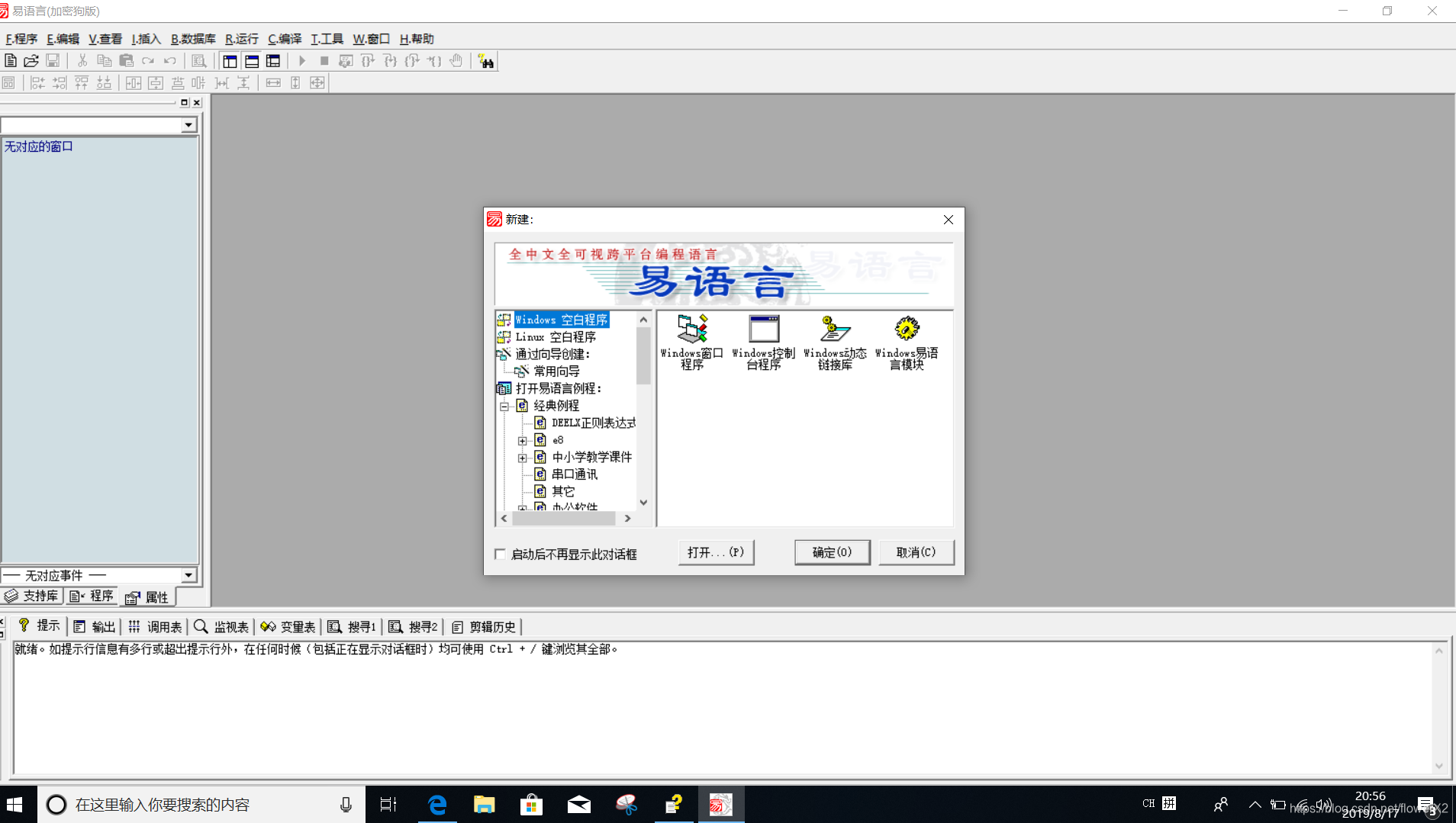Click the tree vertical scrollbar down arrow
1456x823 pixels.
click(643, 503)
